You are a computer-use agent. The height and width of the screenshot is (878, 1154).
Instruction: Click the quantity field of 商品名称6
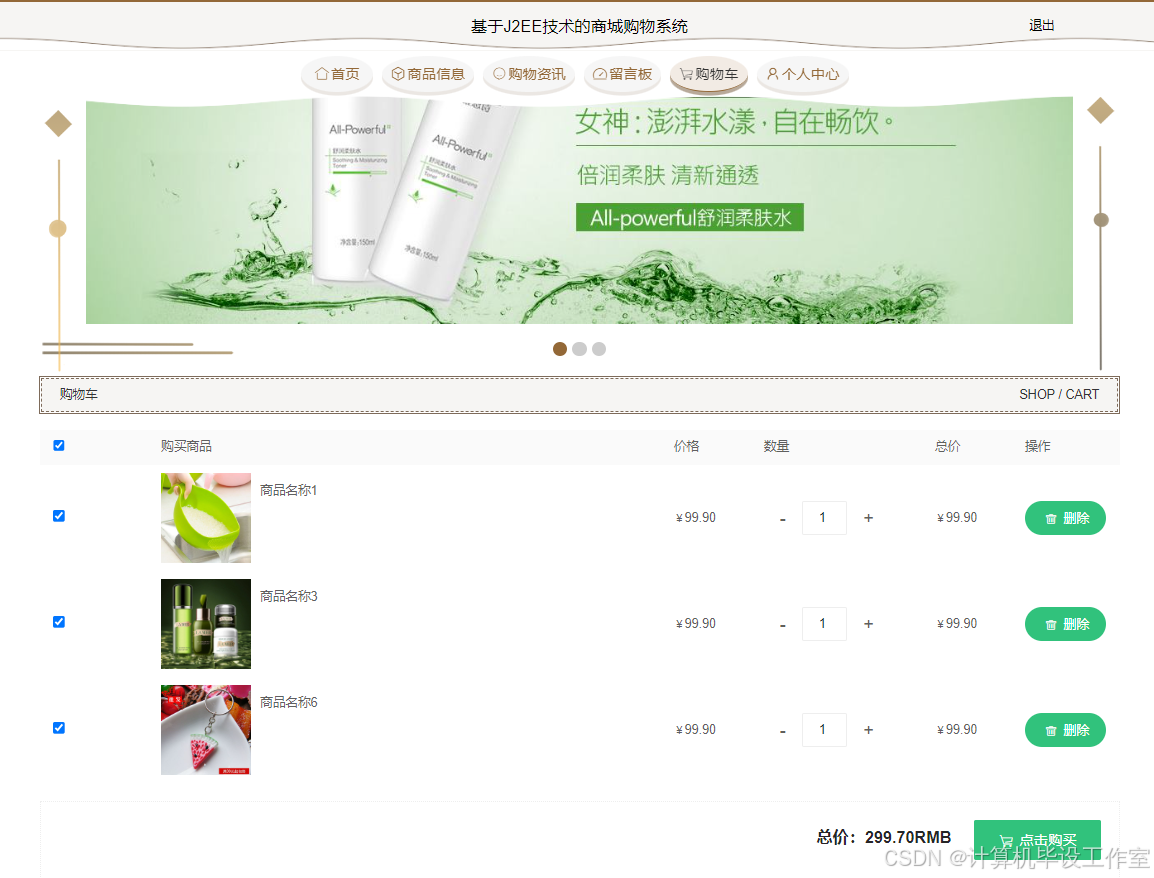[824, 730]
